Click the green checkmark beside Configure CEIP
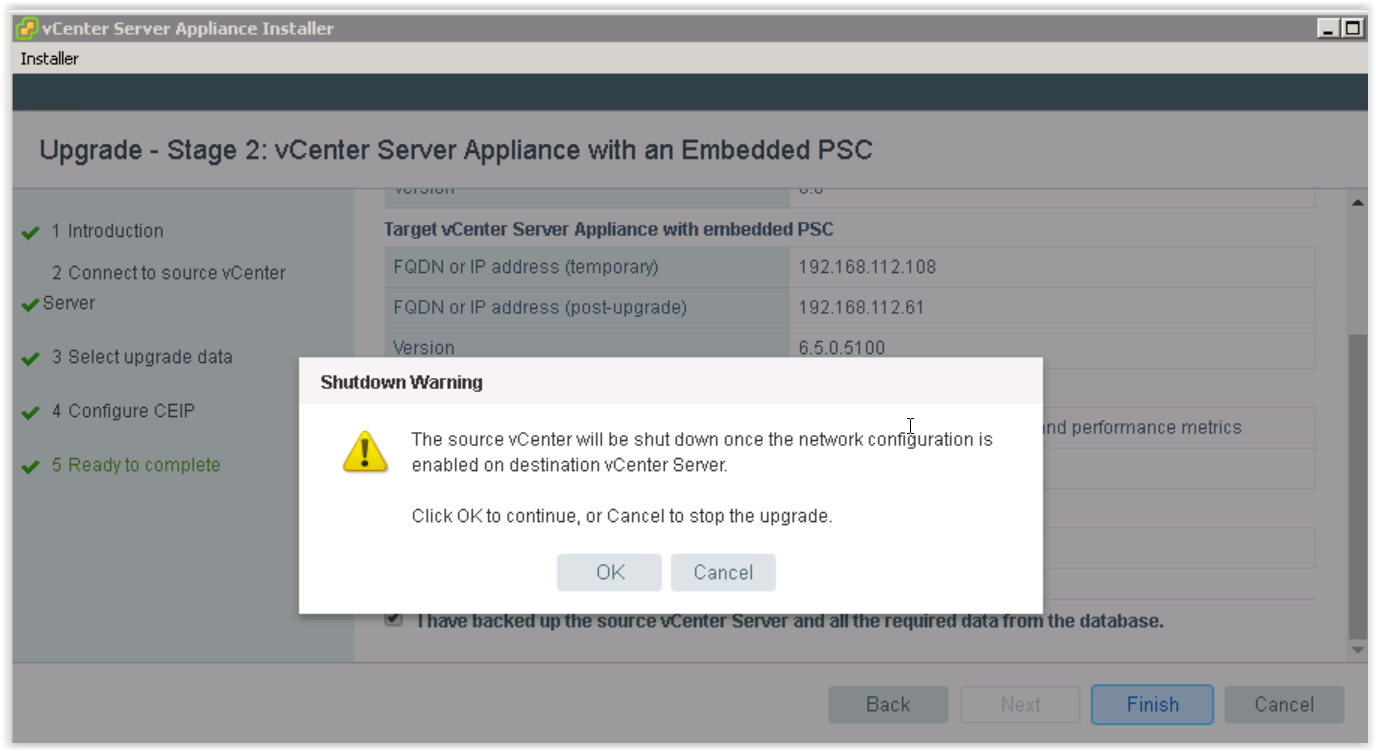This screenshot has height=751, width=1376. pos(31,412)
